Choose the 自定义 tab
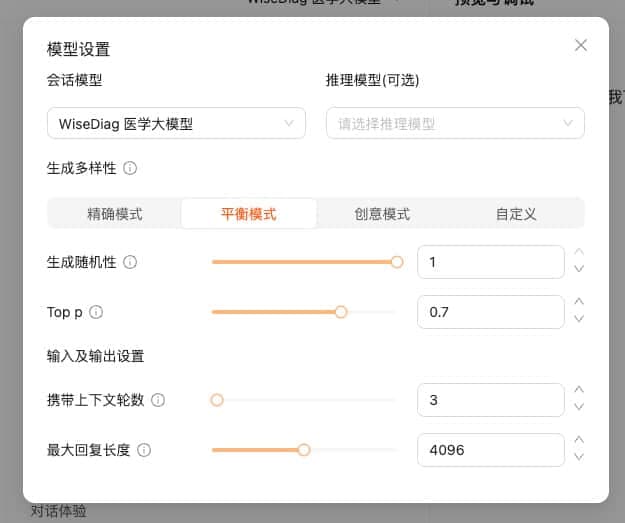 point(516,214)
